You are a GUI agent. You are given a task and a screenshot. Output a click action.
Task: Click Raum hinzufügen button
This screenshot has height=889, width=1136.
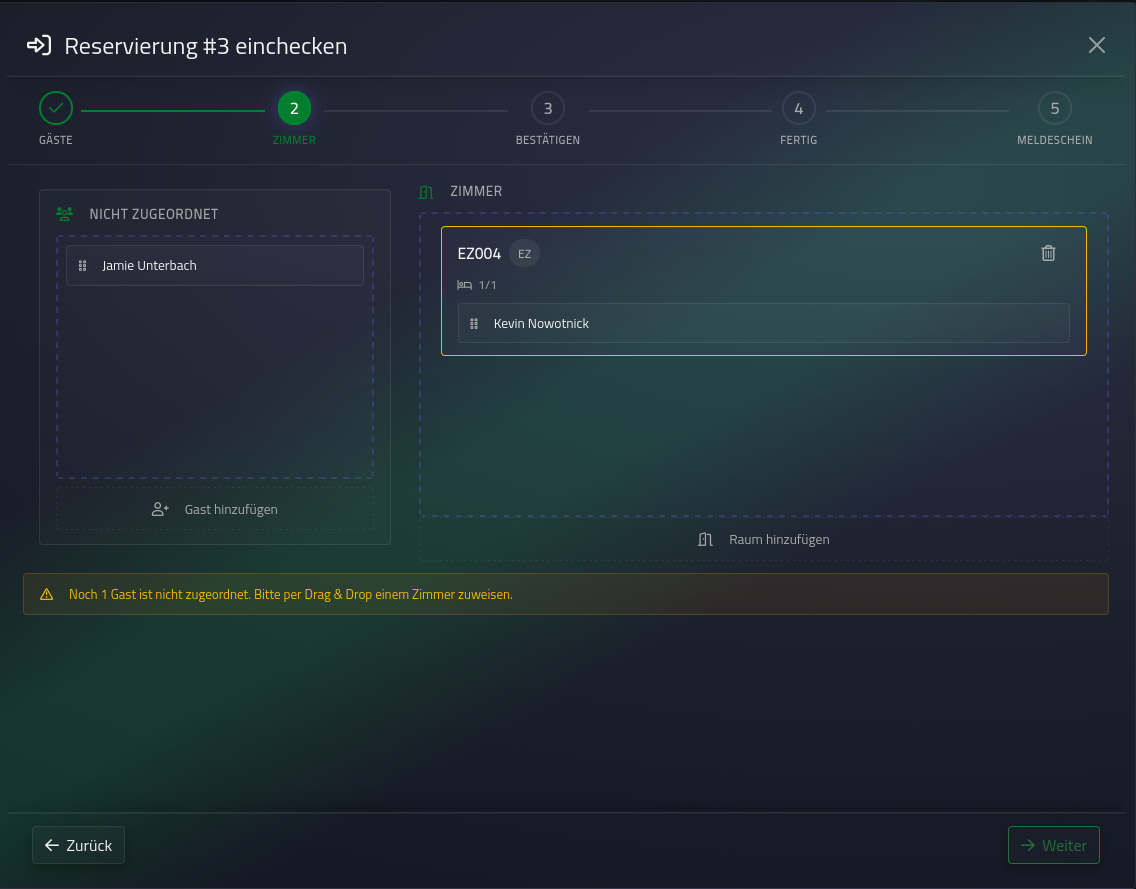[764, 539]
